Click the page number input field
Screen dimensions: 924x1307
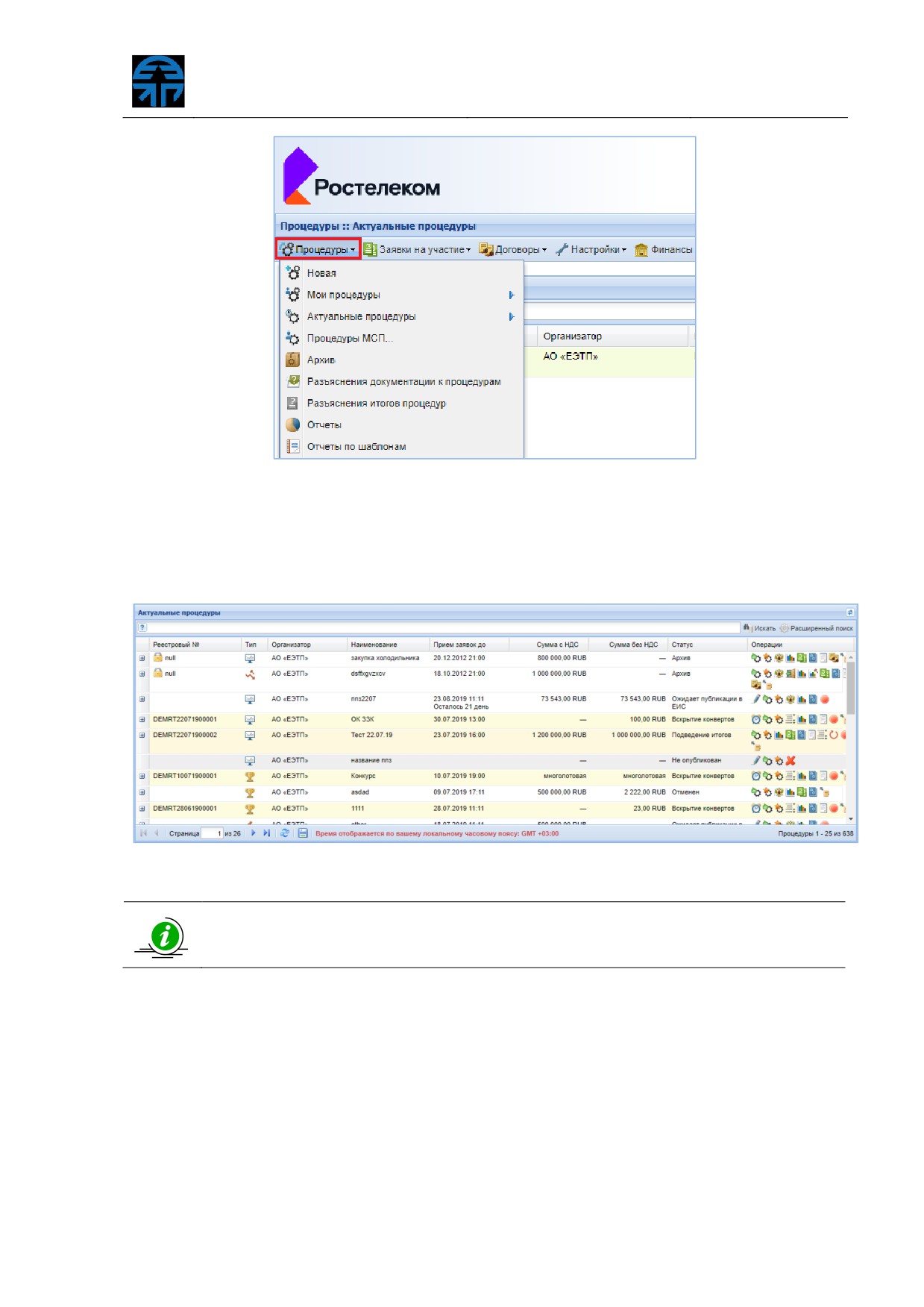[x=213, y=833]
